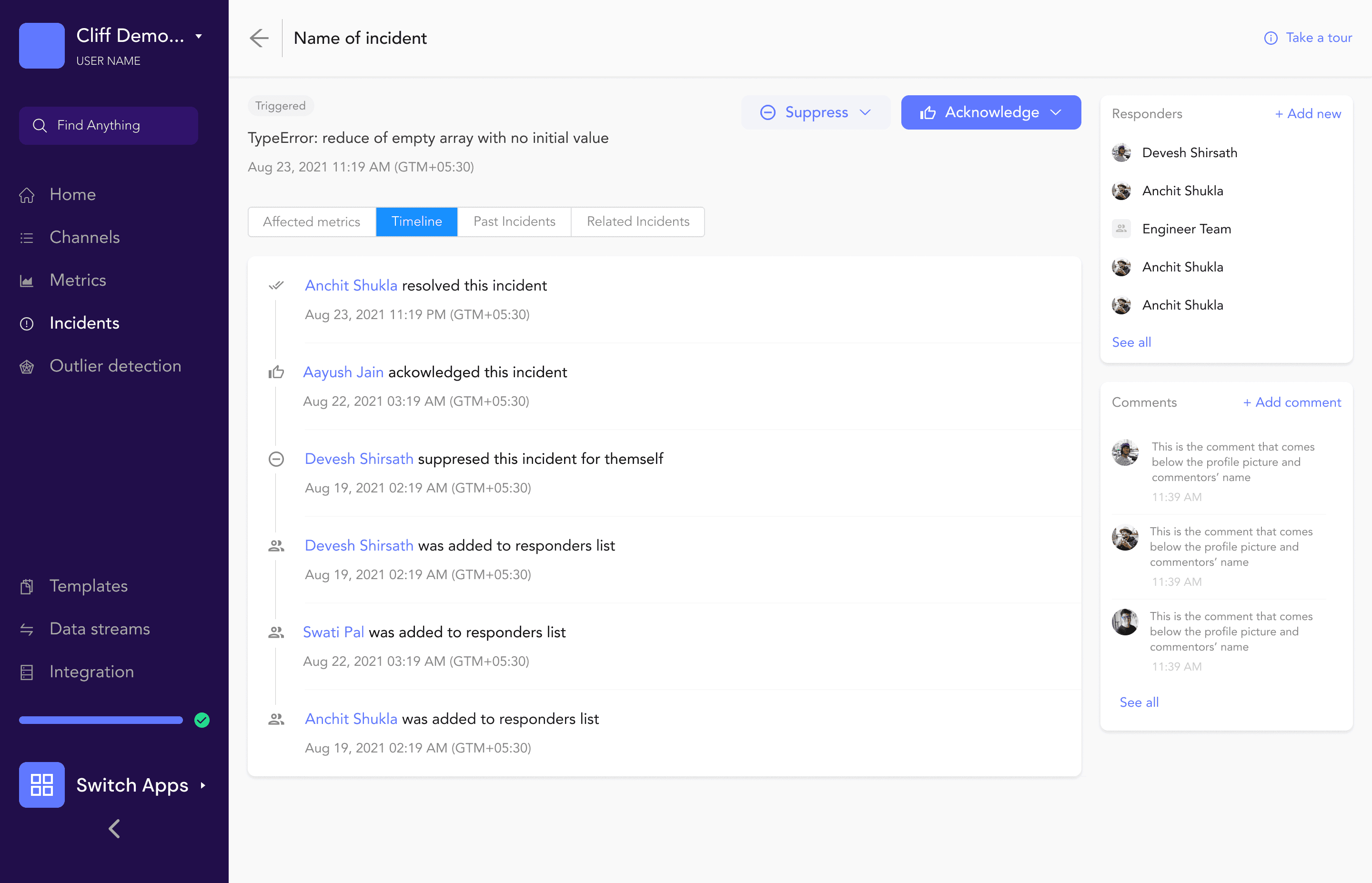Click the Data streams arrows icon

click(26, 629)
